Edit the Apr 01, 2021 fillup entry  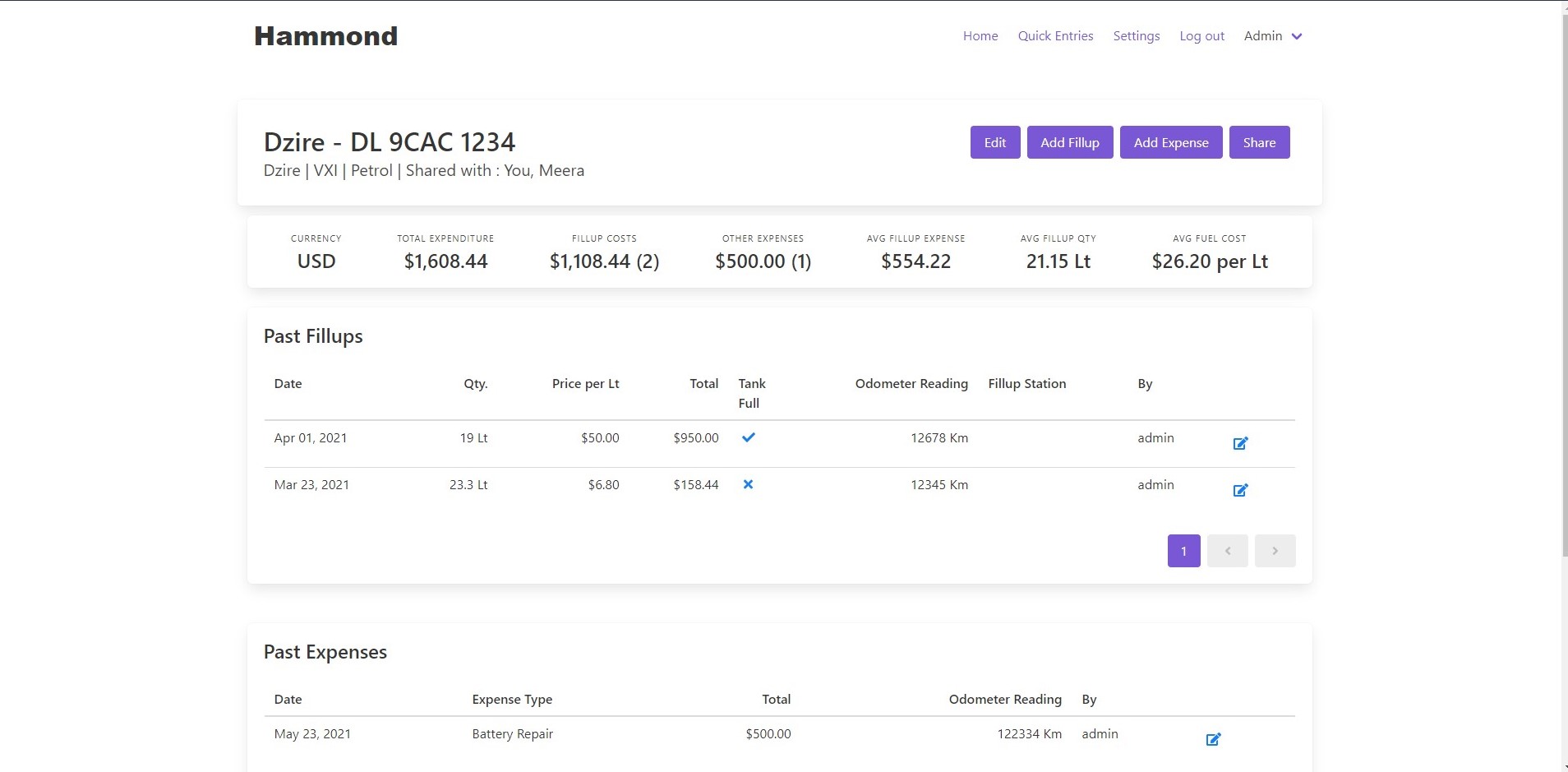tap(1240, 443)
